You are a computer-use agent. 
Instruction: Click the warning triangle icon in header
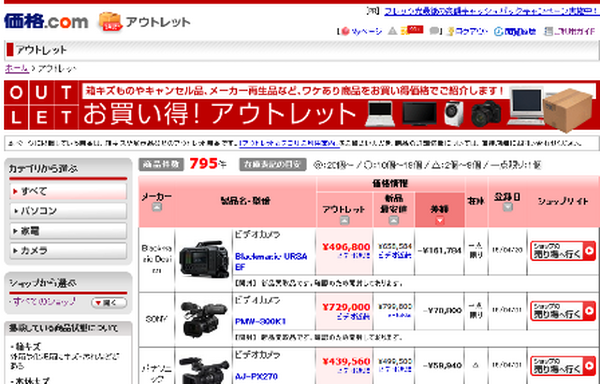point(393,31)
